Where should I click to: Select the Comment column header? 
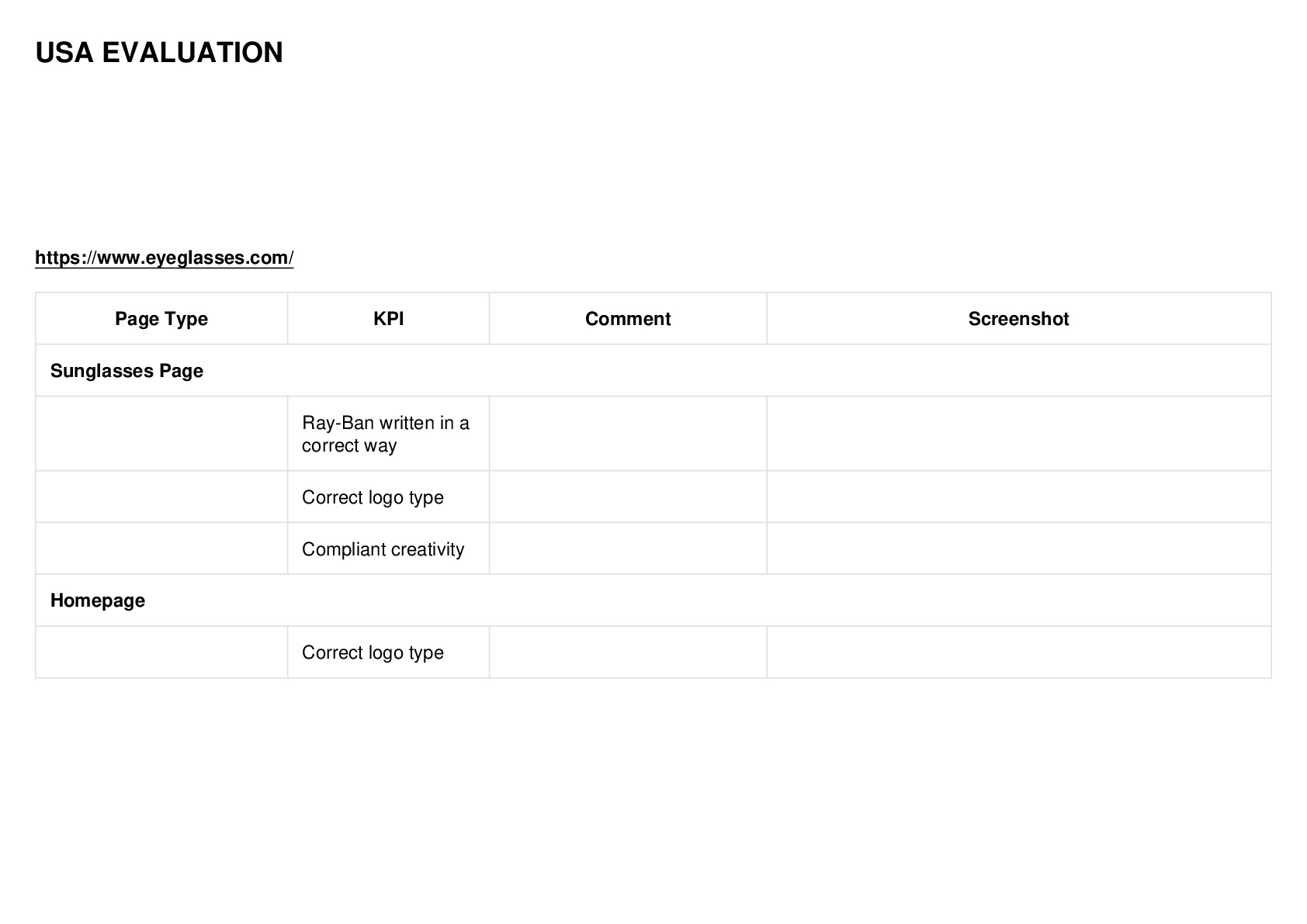point(628,319)
